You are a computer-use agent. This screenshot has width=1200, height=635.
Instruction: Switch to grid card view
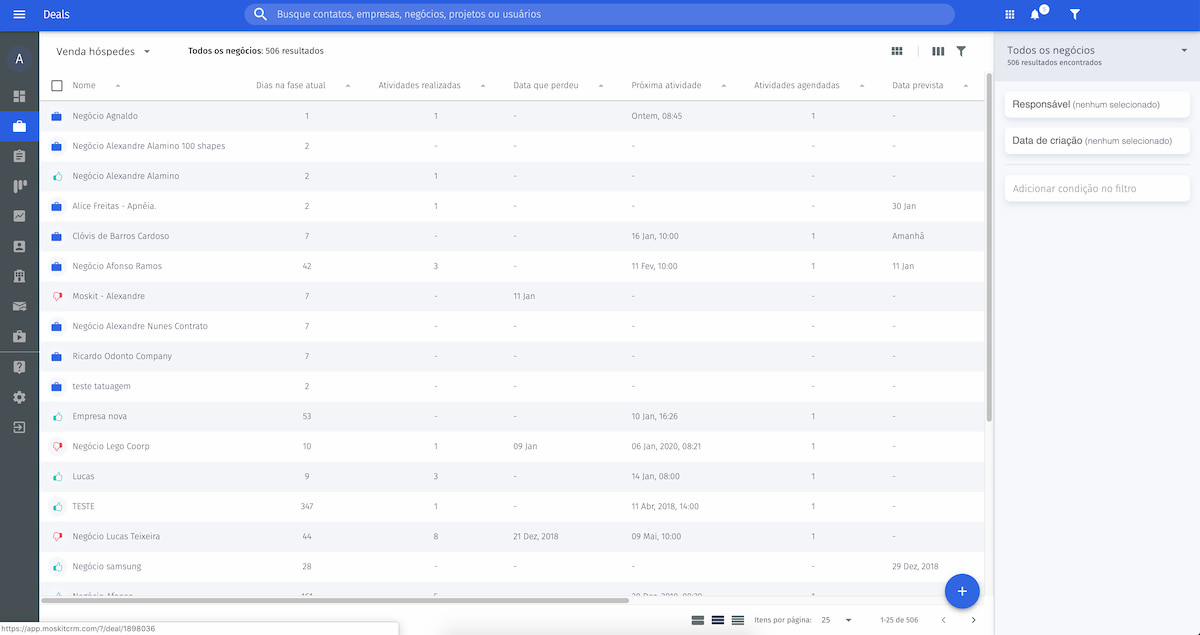(897, 51)
